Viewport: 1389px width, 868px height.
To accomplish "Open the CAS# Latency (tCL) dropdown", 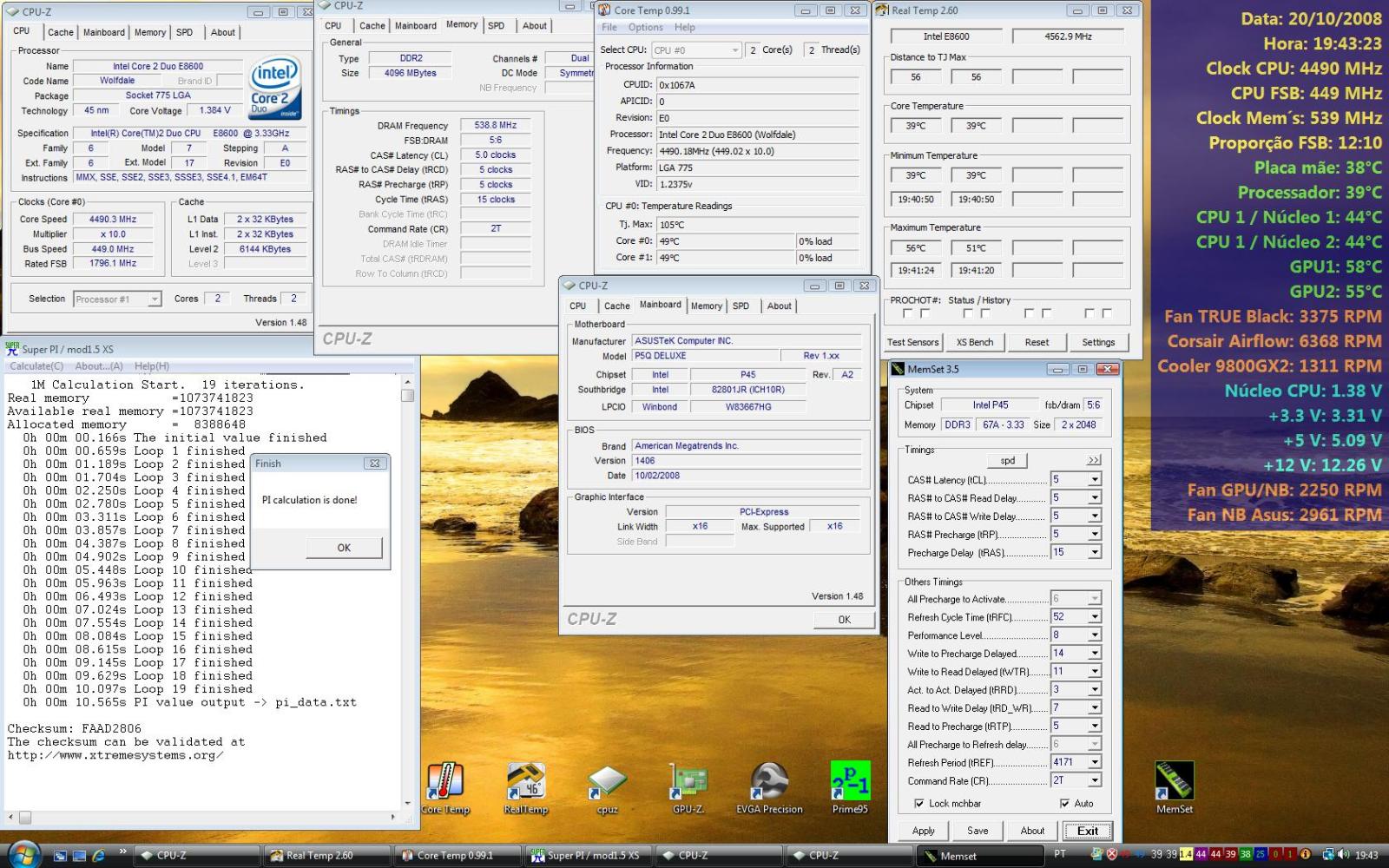I will pyautogui.click(x=1095, y=480).
